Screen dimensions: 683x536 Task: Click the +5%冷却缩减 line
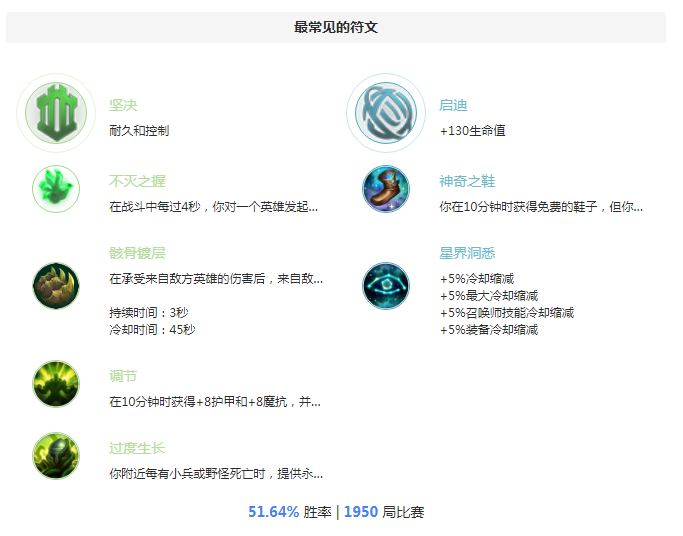[x=477, y=279]
